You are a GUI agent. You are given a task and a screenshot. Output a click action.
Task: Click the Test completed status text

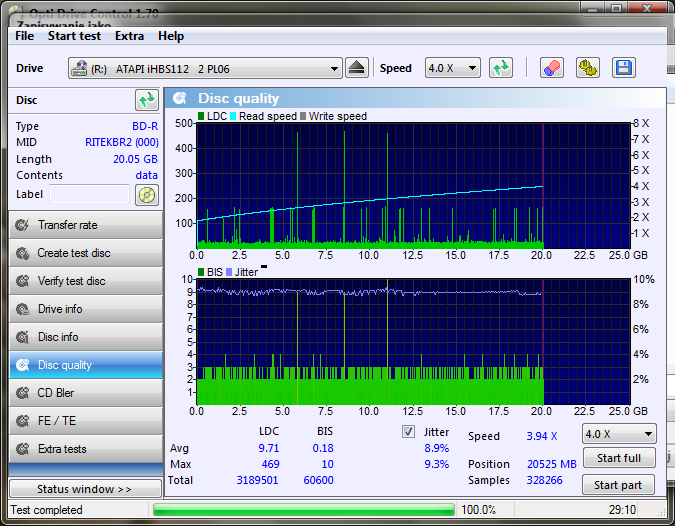click(46, 510)
